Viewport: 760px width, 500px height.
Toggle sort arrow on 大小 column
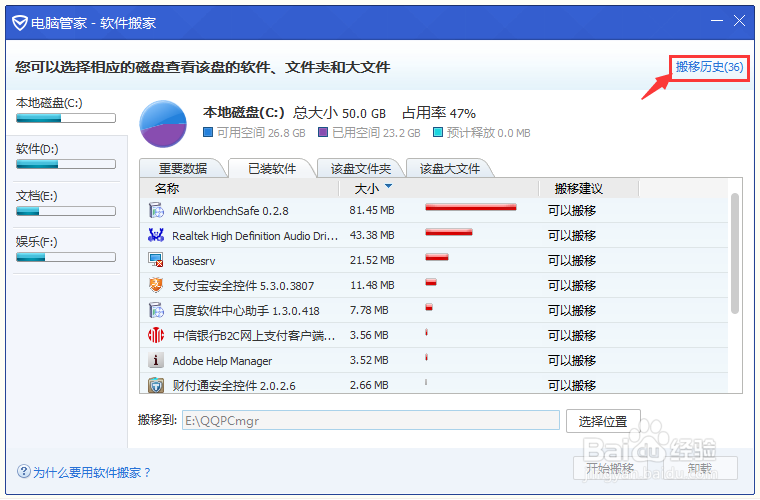tap(388, 187)
